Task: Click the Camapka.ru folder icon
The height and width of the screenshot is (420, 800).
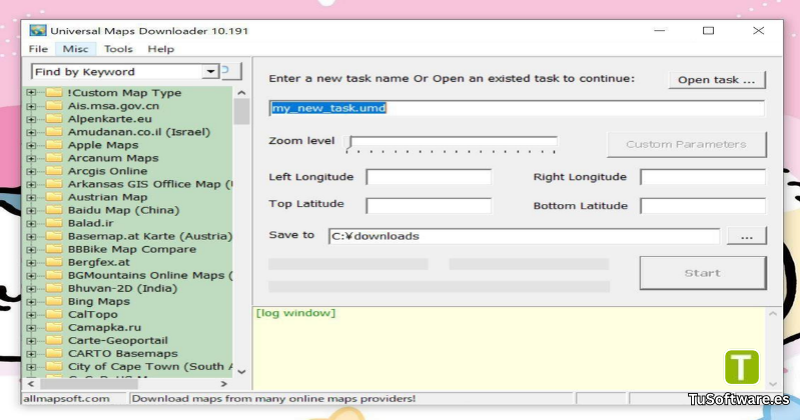Action: (54, 328)
